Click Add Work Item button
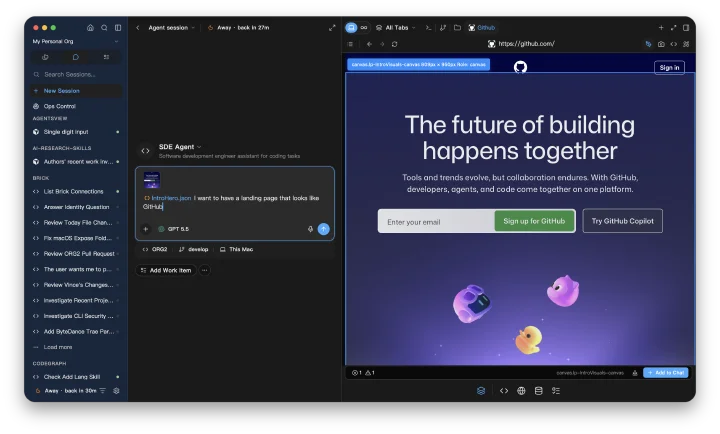 pos(166,271)
